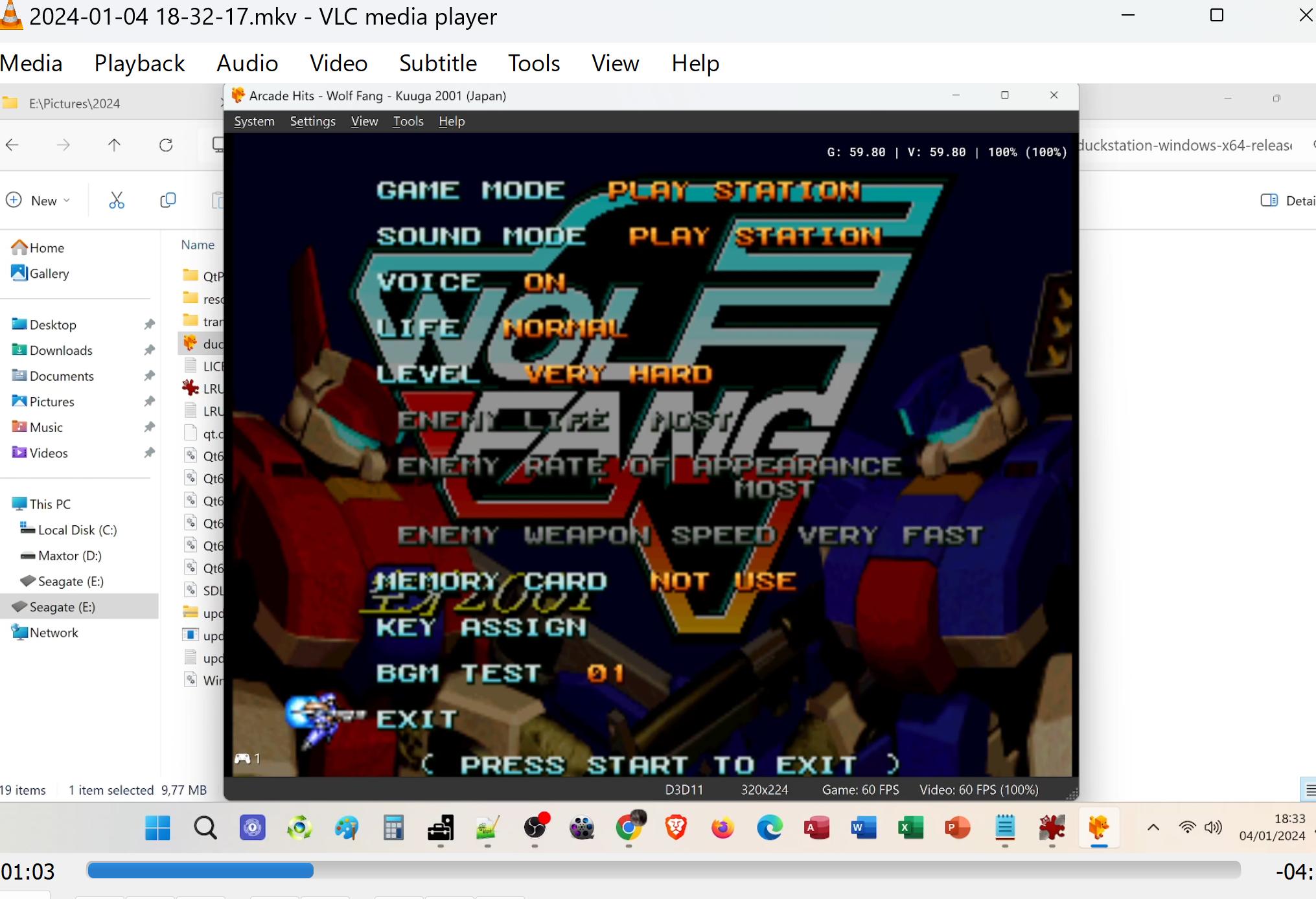Open VLC Playback menu

coord(139,63)
